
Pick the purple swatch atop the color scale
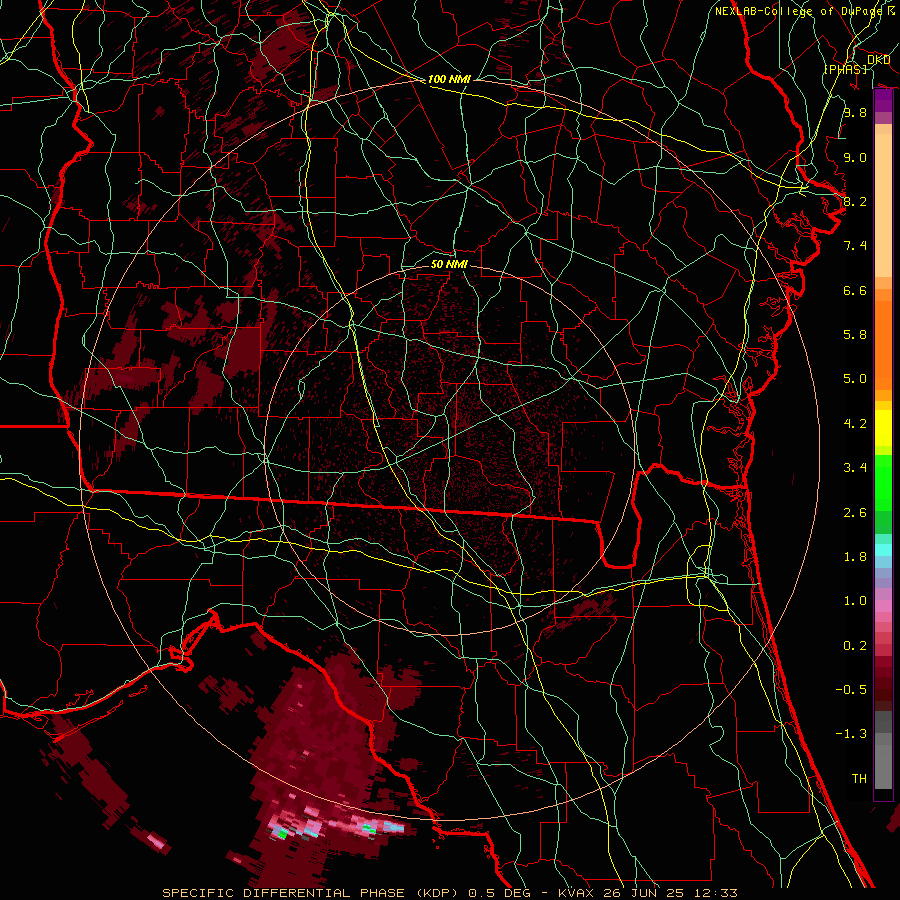tap(883, 101)
